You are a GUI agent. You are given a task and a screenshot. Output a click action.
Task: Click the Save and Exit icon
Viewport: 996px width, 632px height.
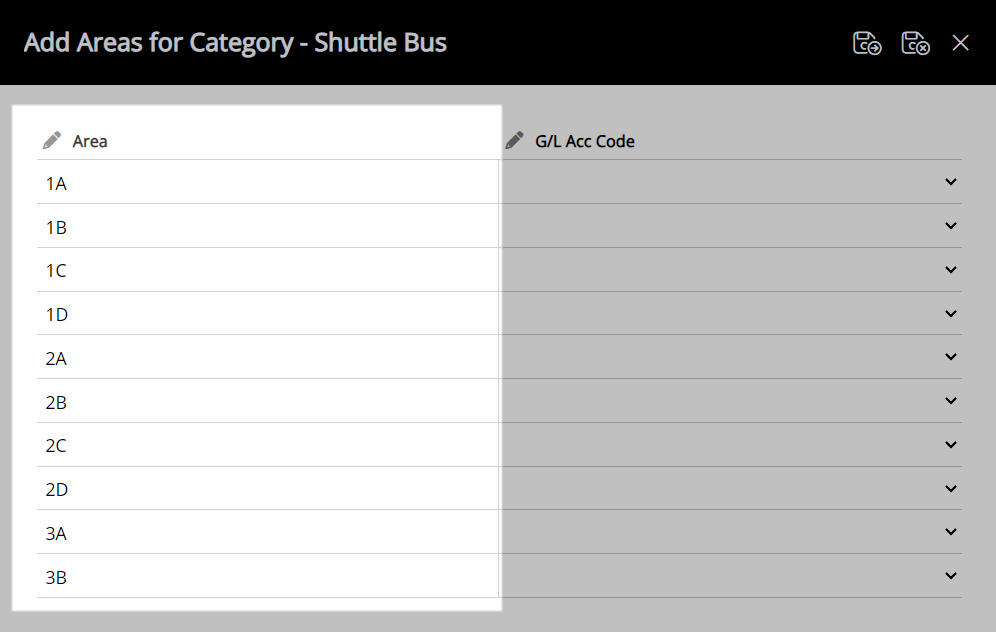click(x=866, y=43)
